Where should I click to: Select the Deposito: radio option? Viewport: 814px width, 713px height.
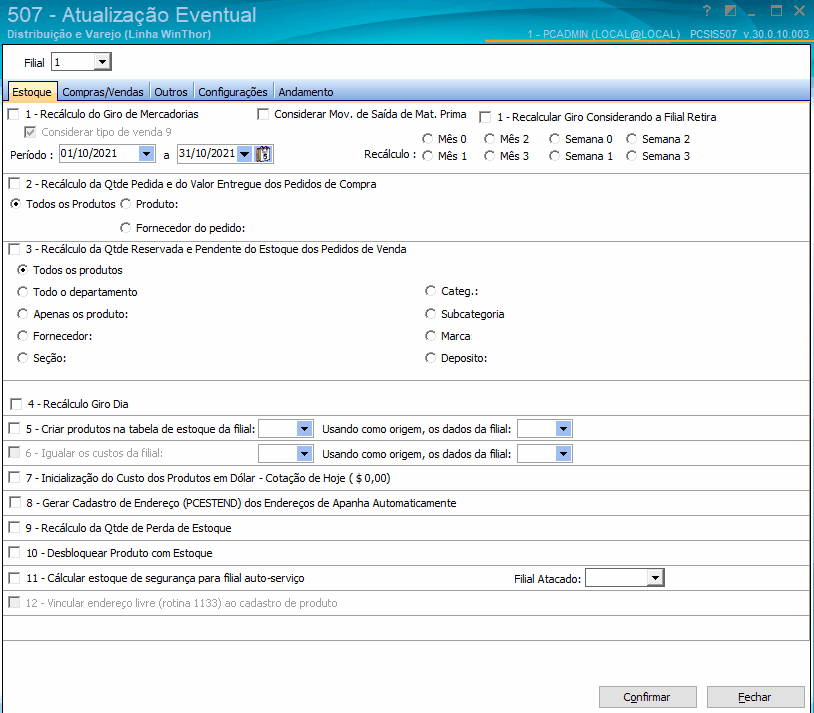point(430,358)
